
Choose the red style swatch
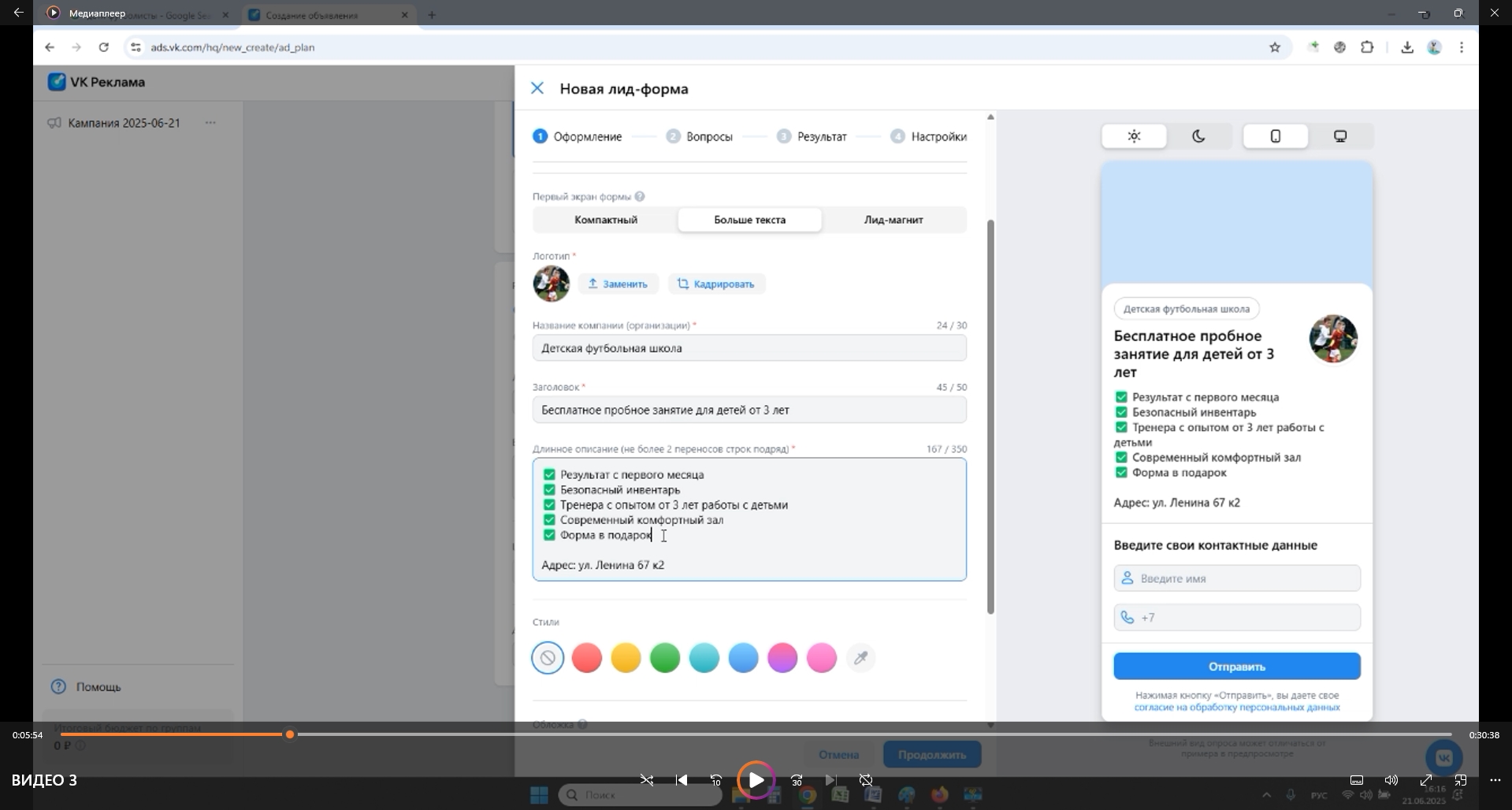587,658
